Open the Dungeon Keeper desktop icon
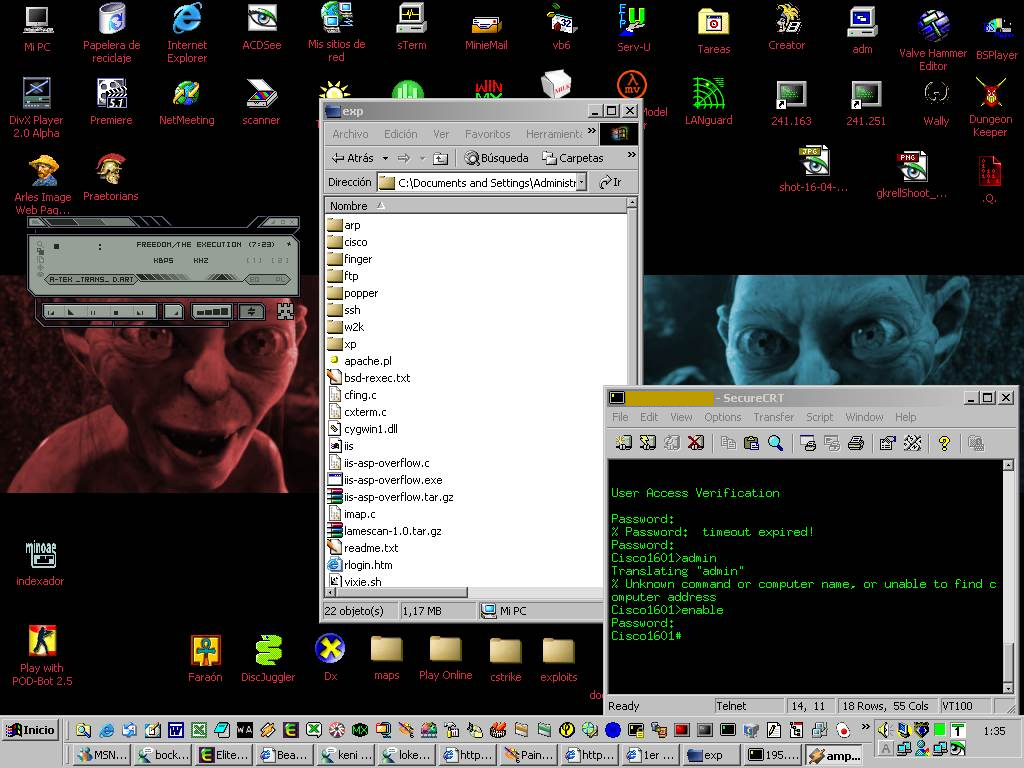The width and height of the screenshot is (1024, 768). click(990, 106)
